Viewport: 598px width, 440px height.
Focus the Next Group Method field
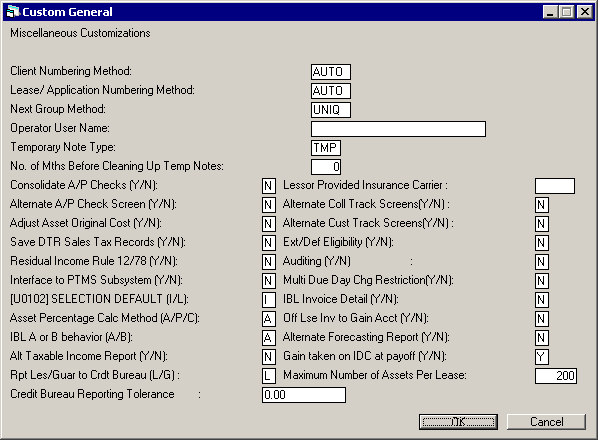(x=331, y=110)
